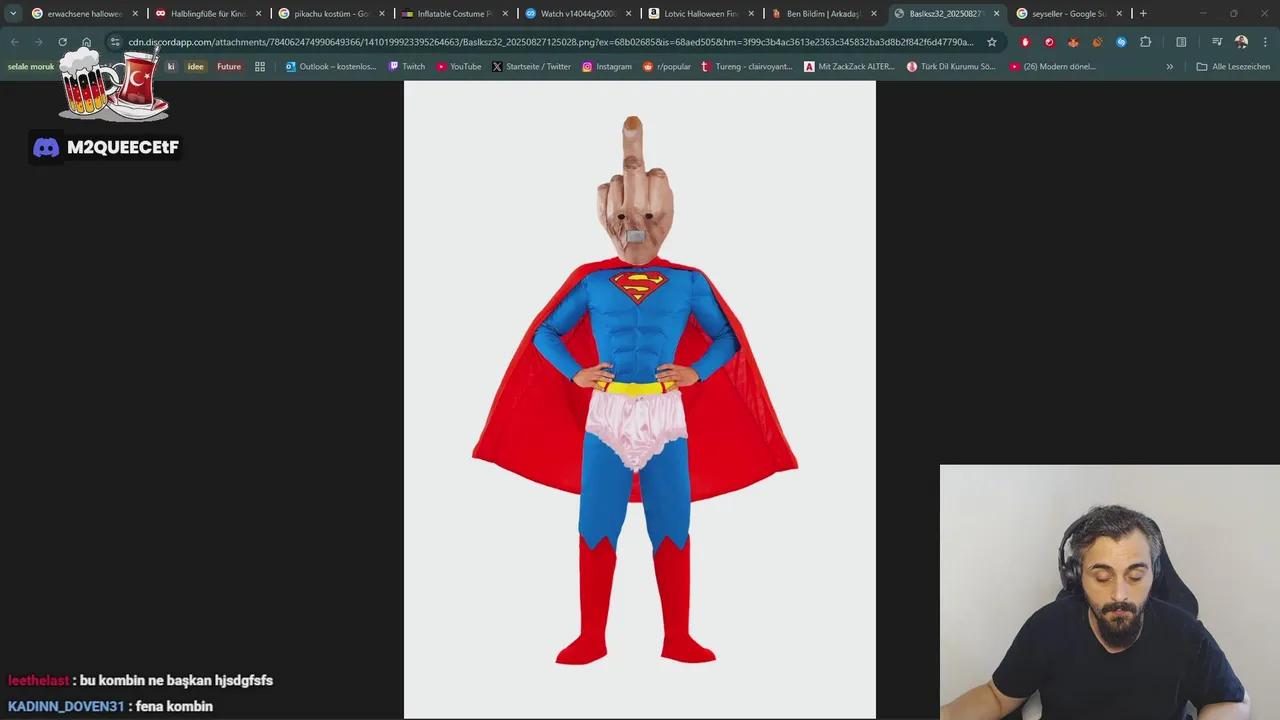Bookmark this page with the star
This screenshot has height=720, width=1280.
pyautogui.click(x=992, y=42)
